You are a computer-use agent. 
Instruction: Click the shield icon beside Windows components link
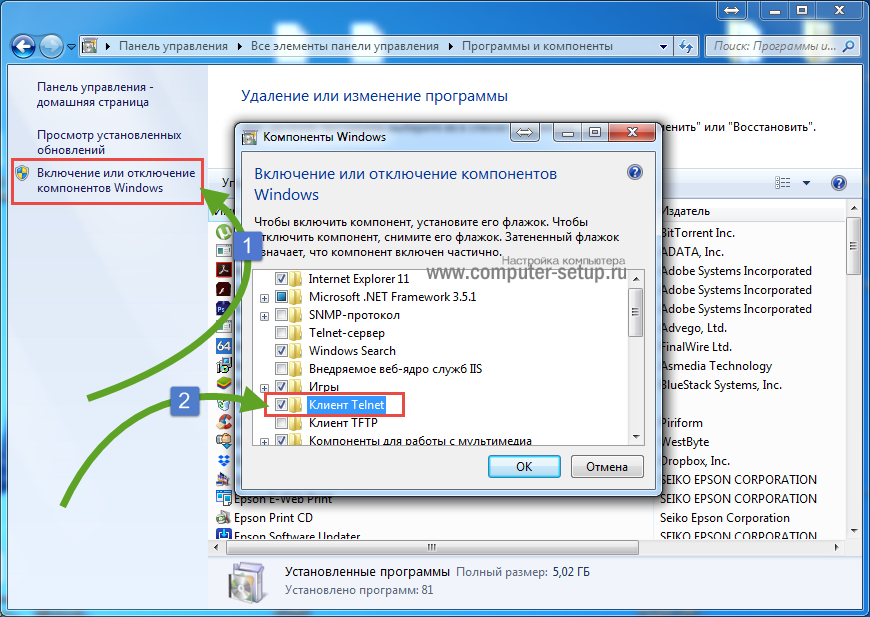(x=22, y=173)
